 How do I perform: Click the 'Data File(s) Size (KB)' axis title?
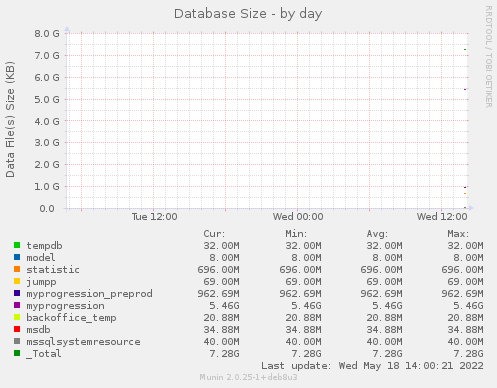point(10,119)
